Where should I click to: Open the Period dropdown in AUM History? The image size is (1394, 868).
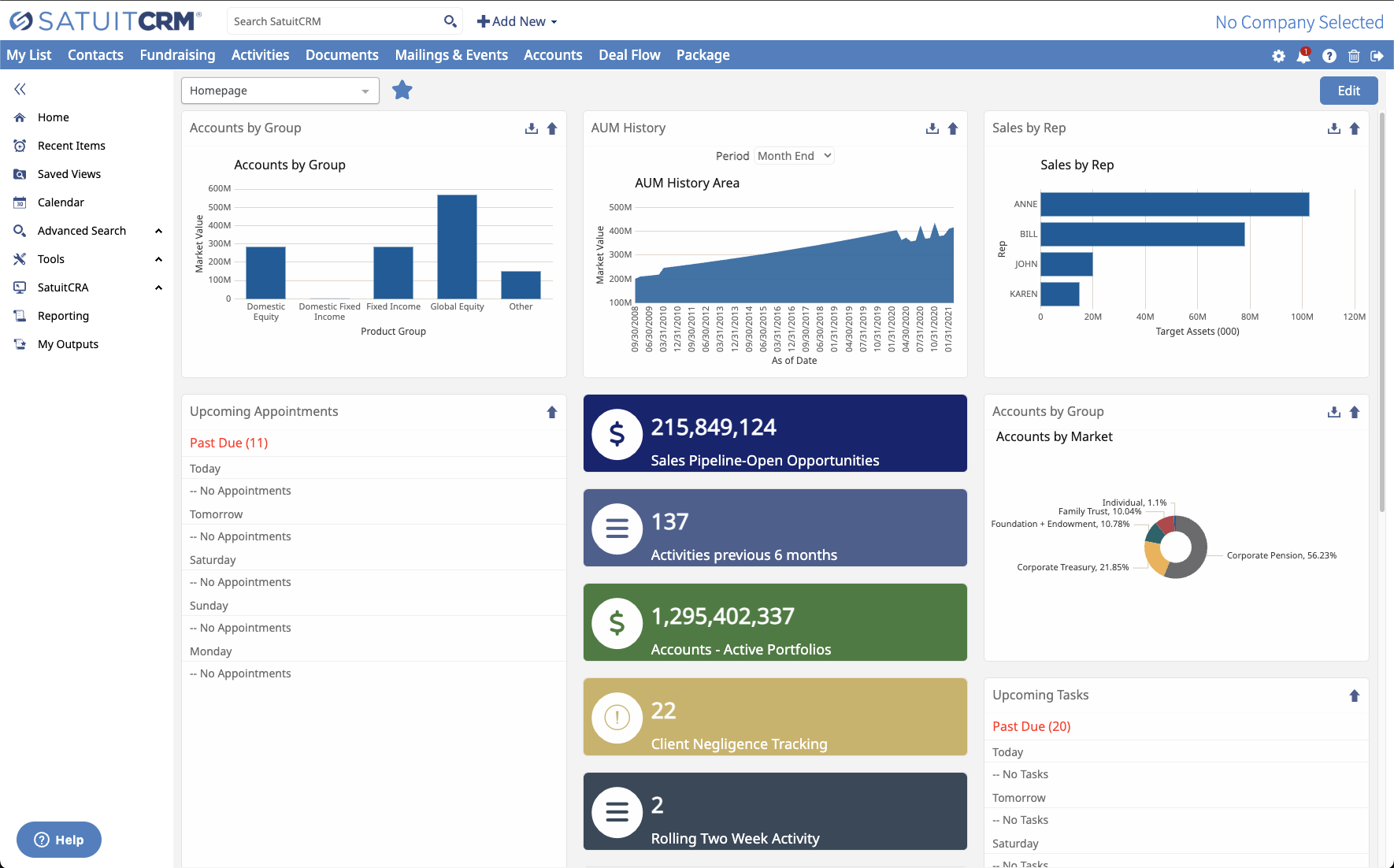pyautogui.click(x=794, y=155)
